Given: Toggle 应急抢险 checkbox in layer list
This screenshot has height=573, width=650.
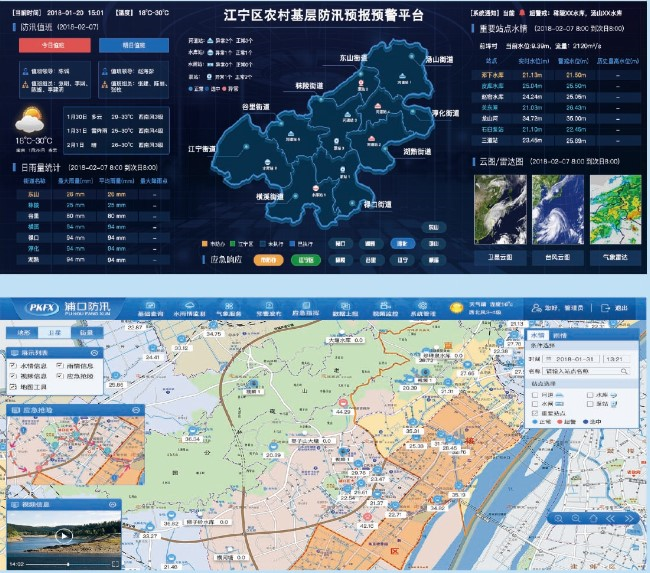Looking at the screenshot, I should pyautogui.click(x=60, y=376).
